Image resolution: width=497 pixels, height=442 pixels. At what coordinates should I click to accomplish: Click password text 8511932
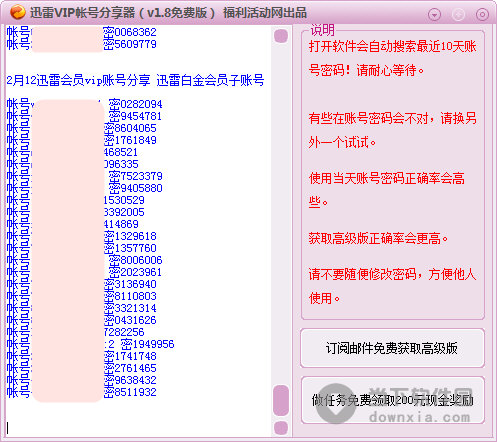[x=135, y=392]
